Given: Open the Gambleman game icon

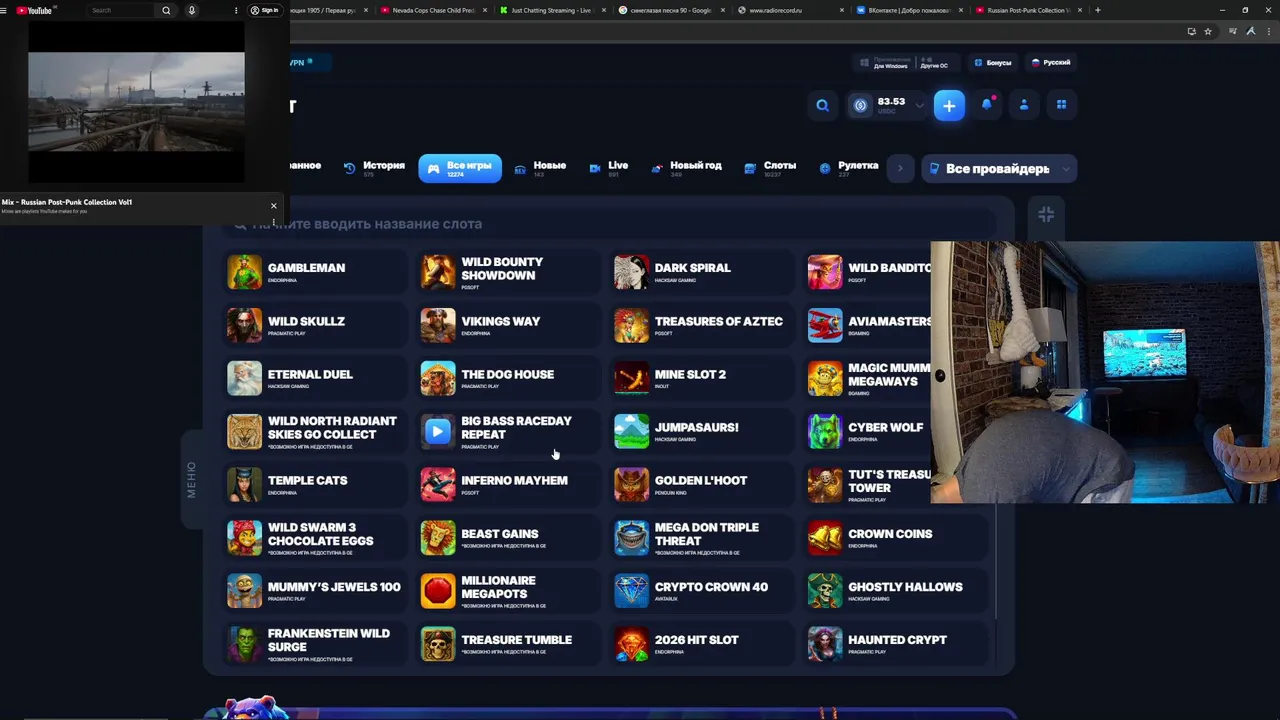Looking at the screenshot, I should (244, 272).
